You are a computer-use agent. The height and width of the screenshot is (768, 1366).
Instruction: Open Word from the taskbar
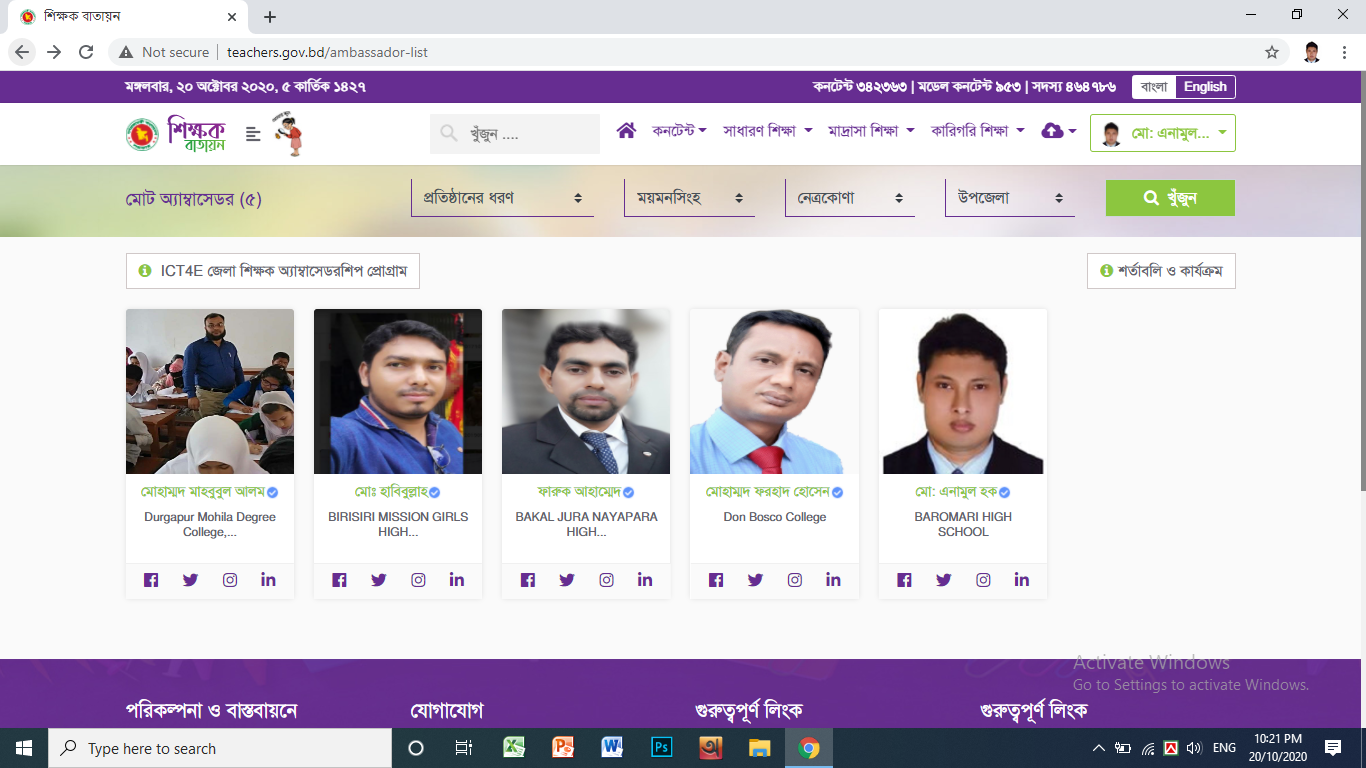coord(612,747)
